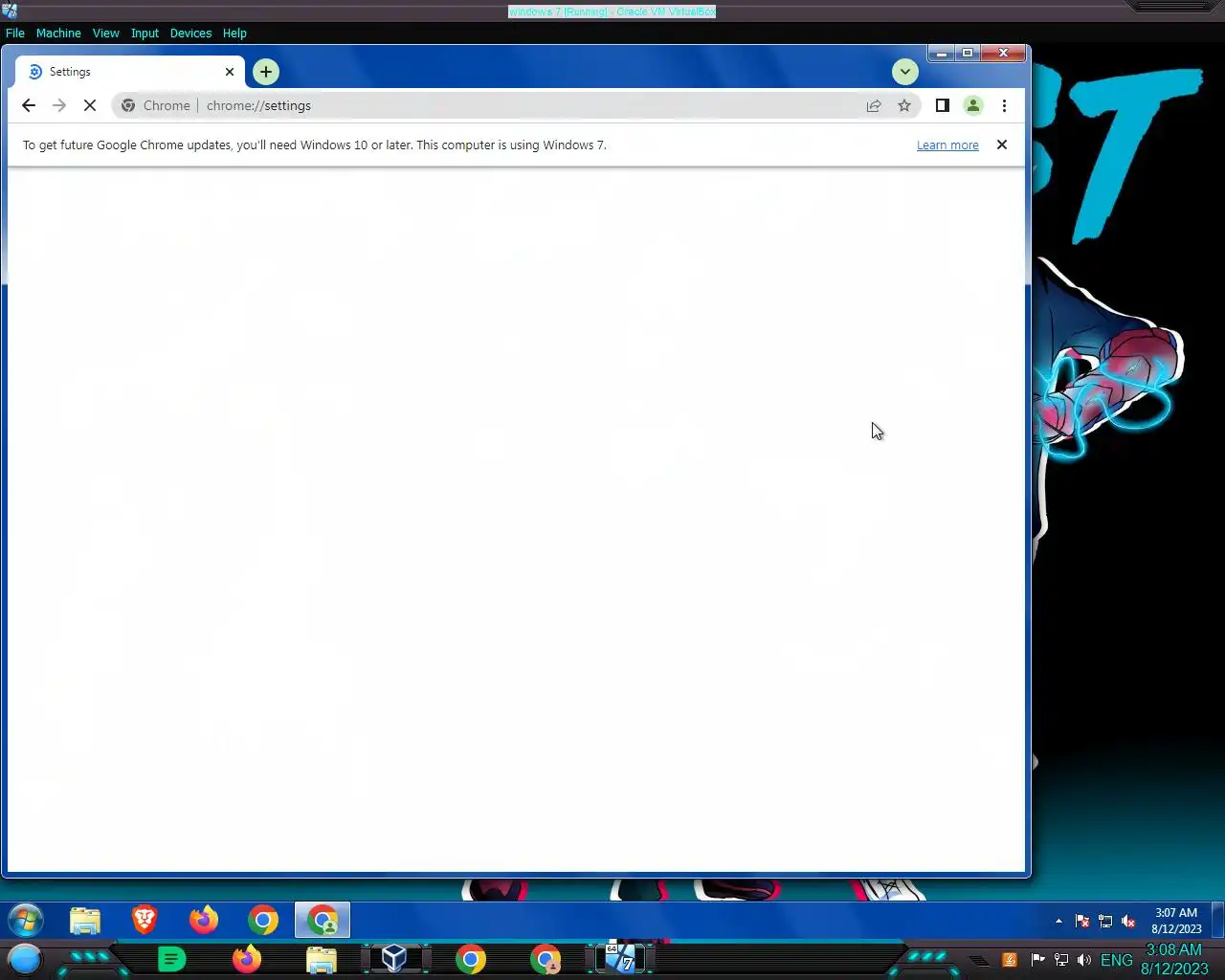Open Chrome's three-dot menu
This screenshot has width=1225, height=980.
click(1004, 105)
